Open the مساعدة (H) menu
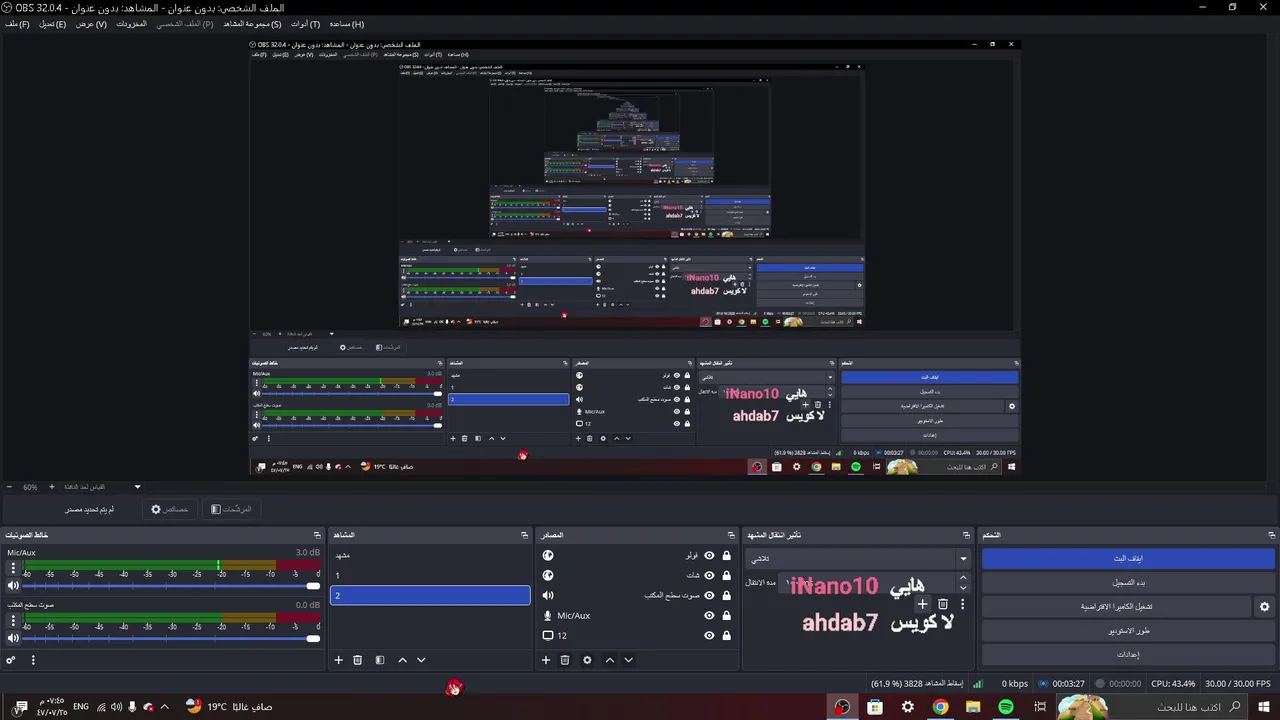 pos(346,24)
